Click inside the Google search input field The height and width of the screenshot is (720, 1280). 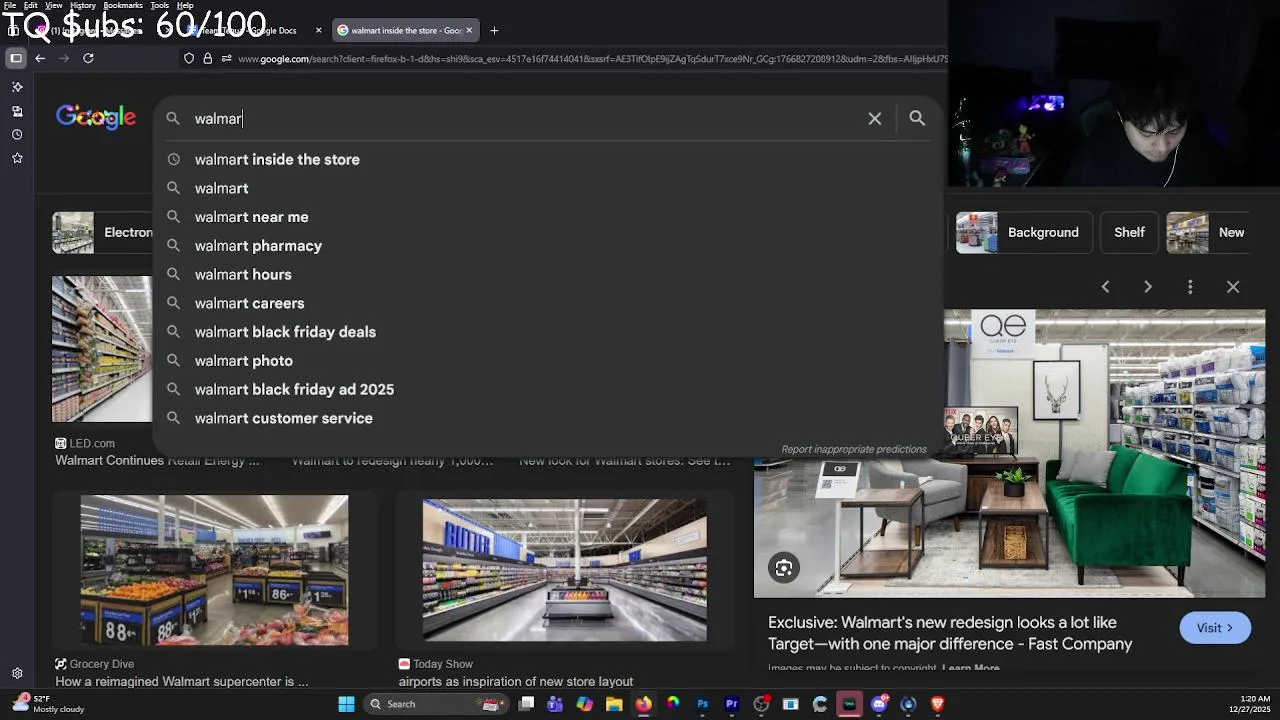[x=525, y=118]
